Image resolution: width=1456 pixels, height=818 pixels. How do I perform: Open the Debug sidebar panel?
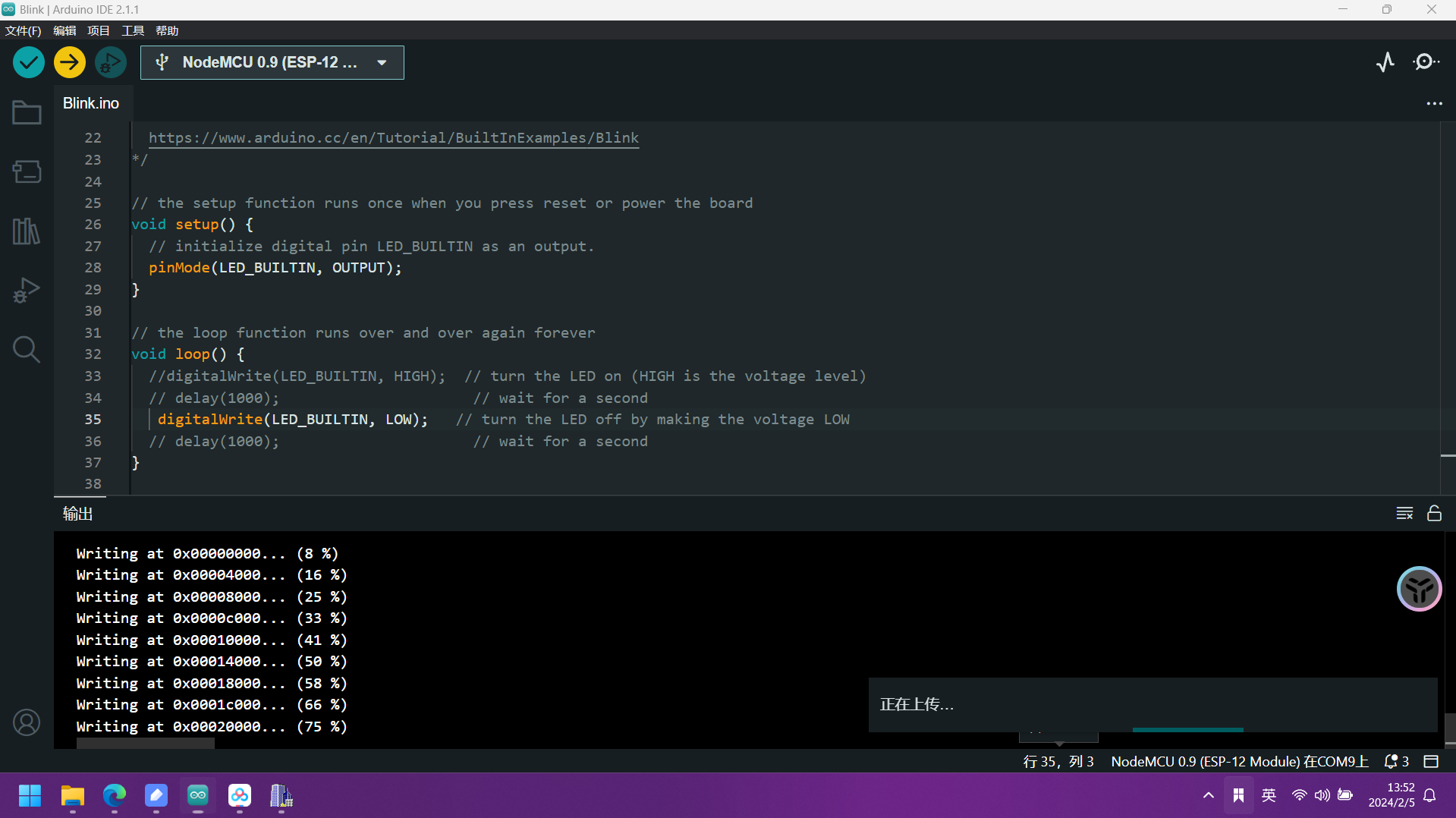[27, 290]
